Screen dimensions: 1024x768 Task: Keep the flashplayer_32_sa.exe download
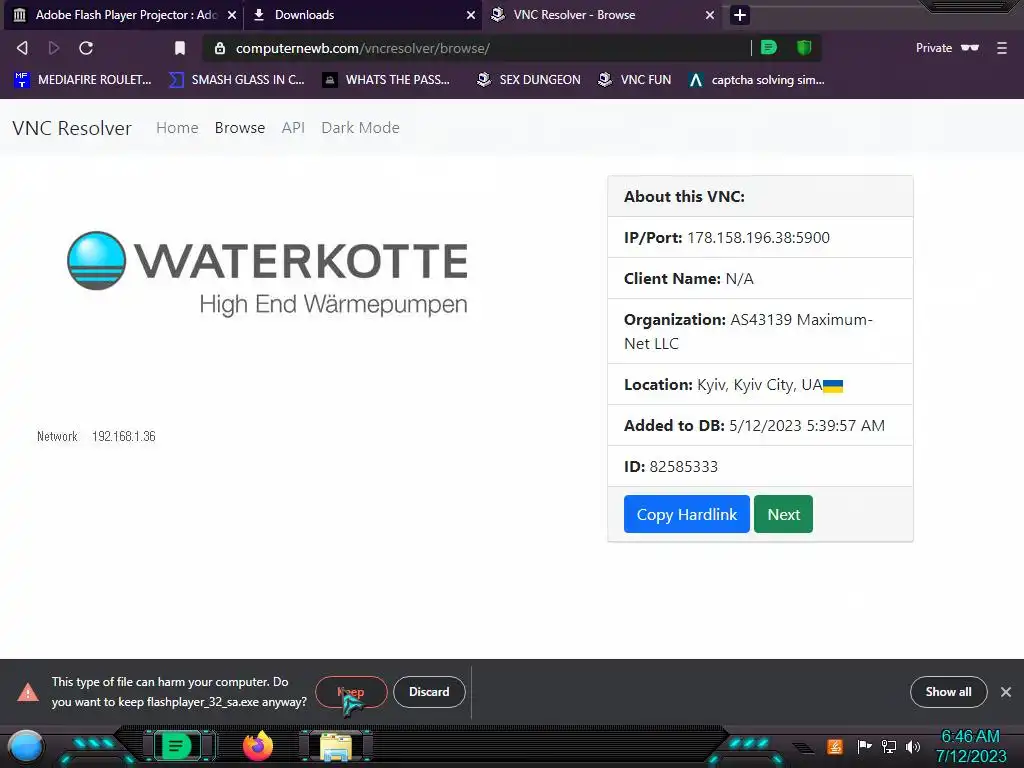[x=351, y=692]
